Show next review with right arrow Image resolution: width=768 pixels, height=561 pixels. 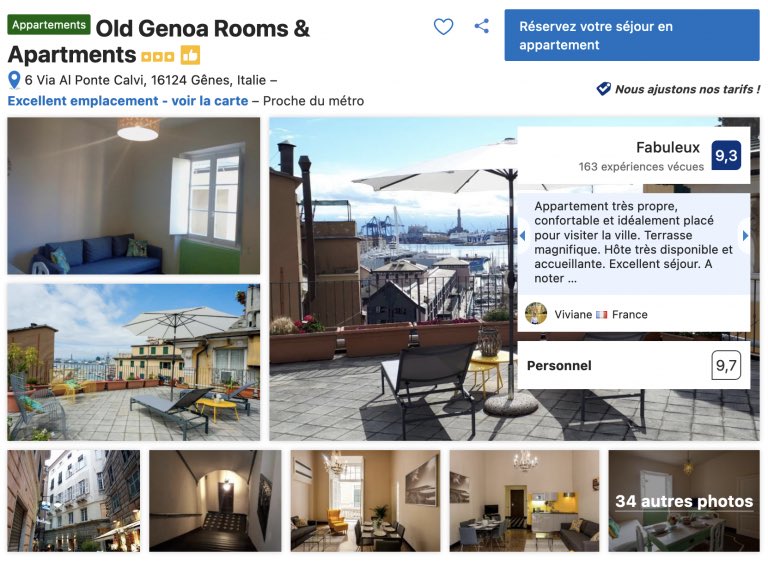pos(745,236)
